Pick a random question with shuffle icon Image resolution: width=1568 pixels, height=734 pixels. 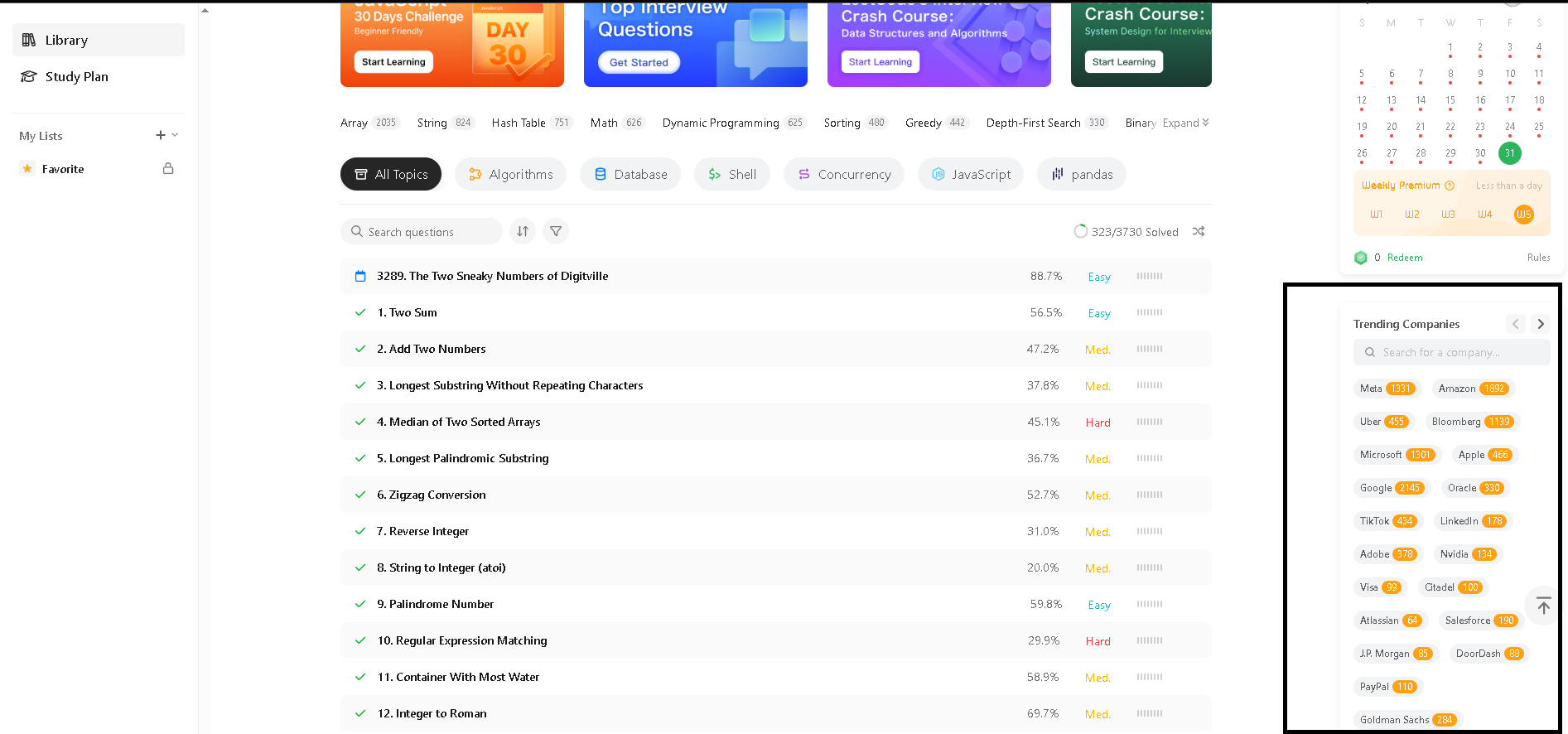tap(1199, 231)
